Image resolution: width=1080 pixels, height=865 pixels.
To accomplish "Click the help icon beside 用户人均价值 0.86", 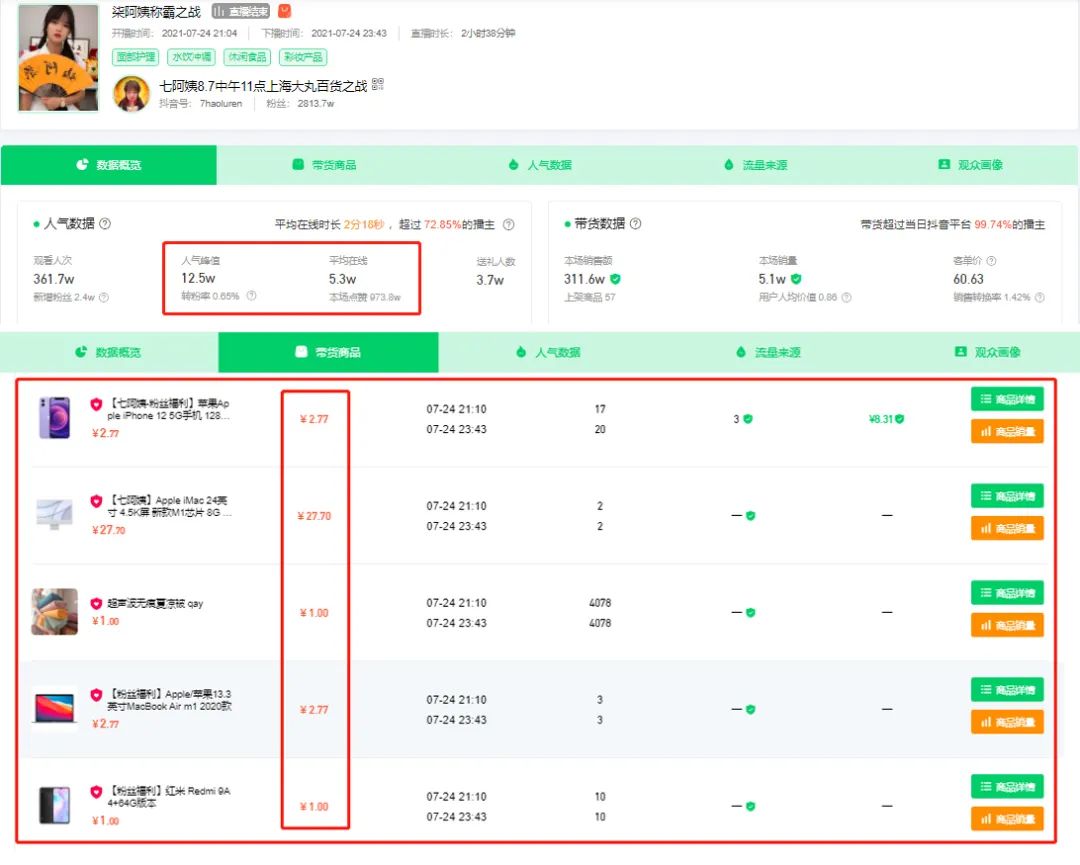I will 847,298.
